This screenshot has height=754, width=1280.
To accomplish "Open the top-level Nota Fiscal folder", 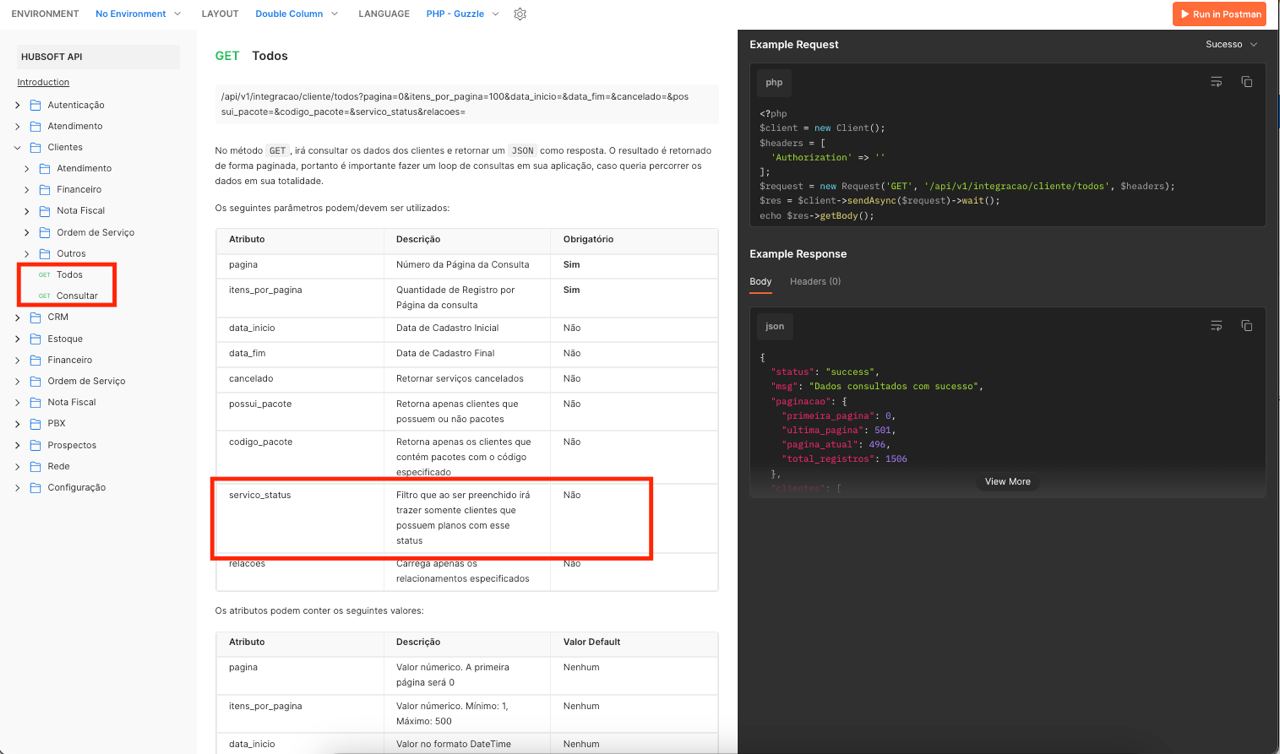I will point(72,402).
